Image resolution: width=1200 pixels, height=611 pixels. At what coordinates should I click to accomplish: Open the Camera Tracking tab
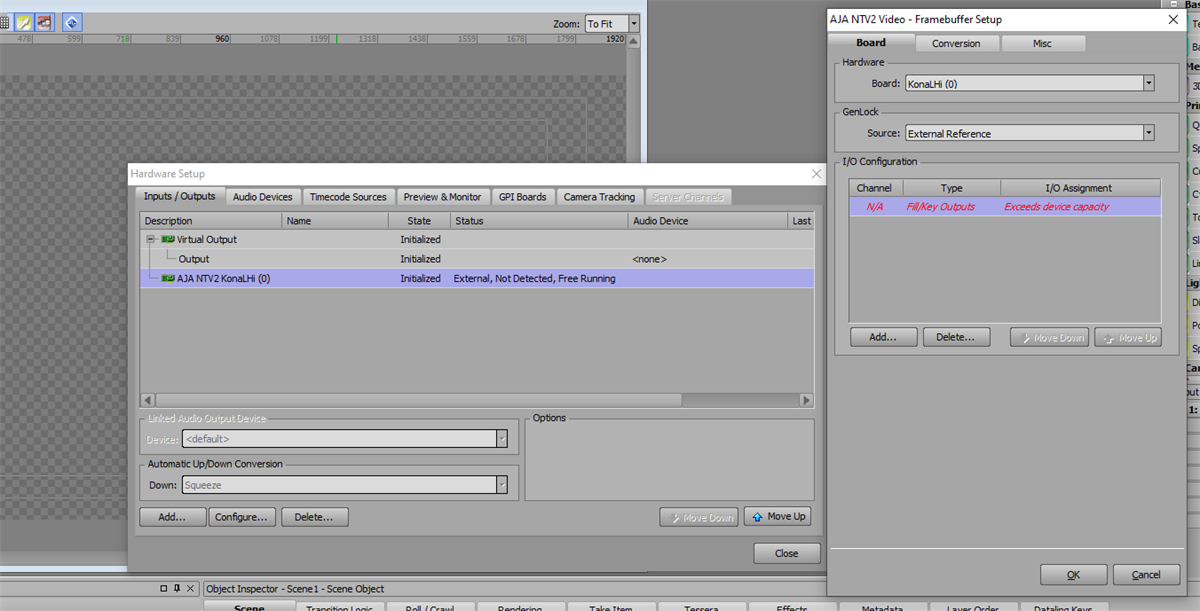pos(599,197)
